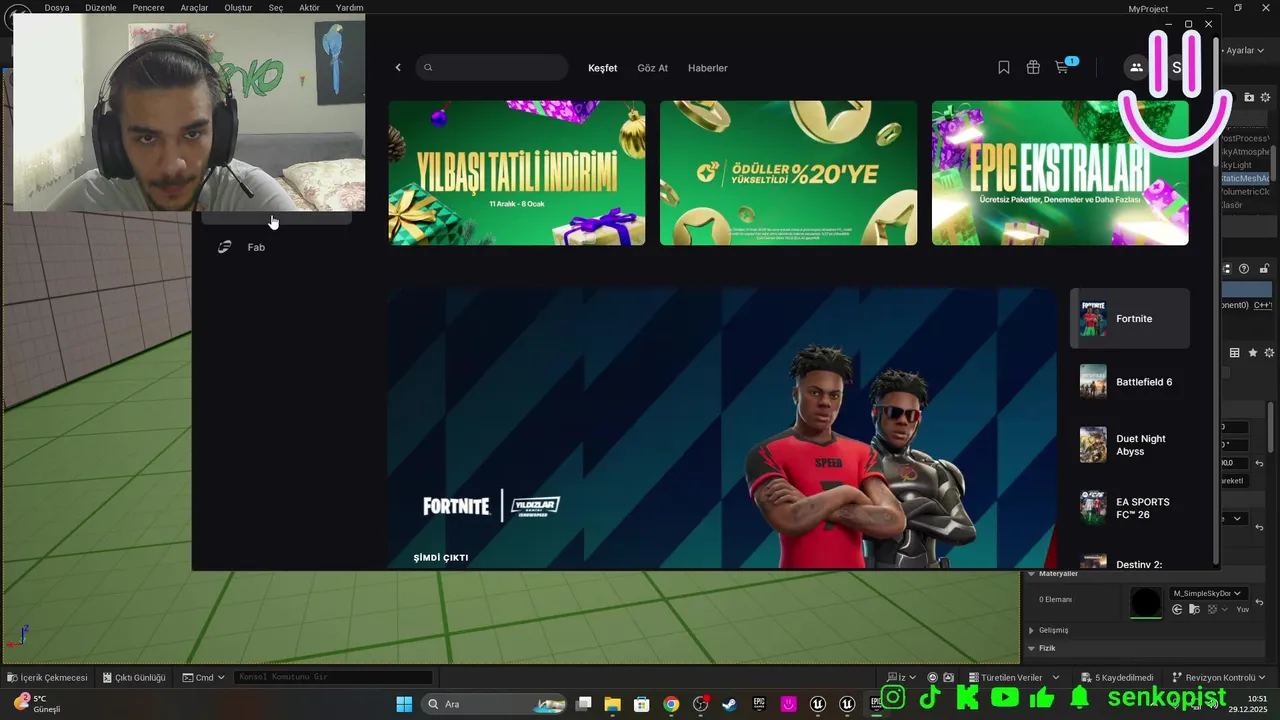Select Duet Night Abyss in featured list
Screen dimensions: 1280x720
[x=1130, y=445]
